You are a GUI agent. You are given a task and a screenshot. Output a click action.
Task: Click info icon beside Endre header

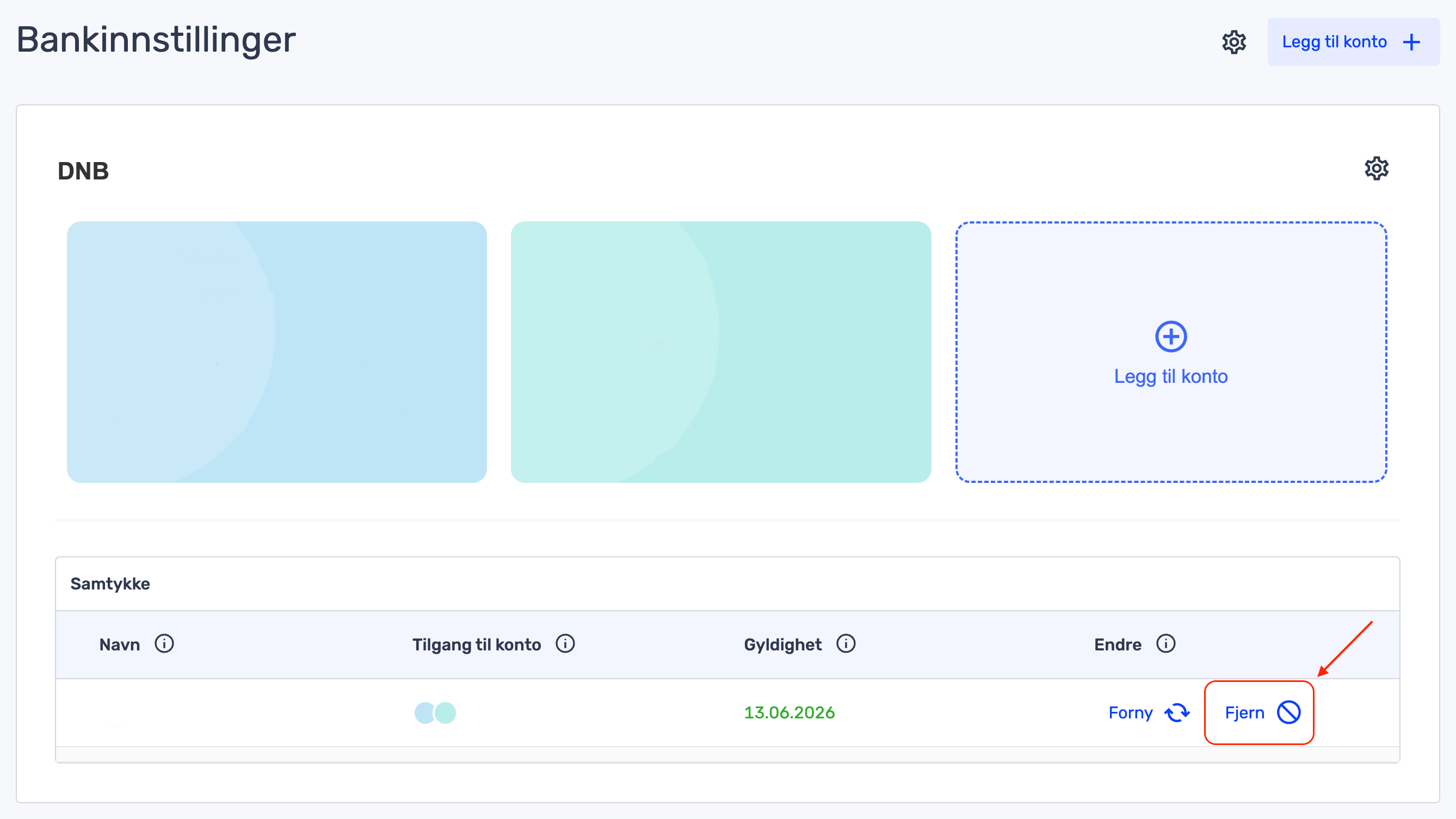(1165, 644)
